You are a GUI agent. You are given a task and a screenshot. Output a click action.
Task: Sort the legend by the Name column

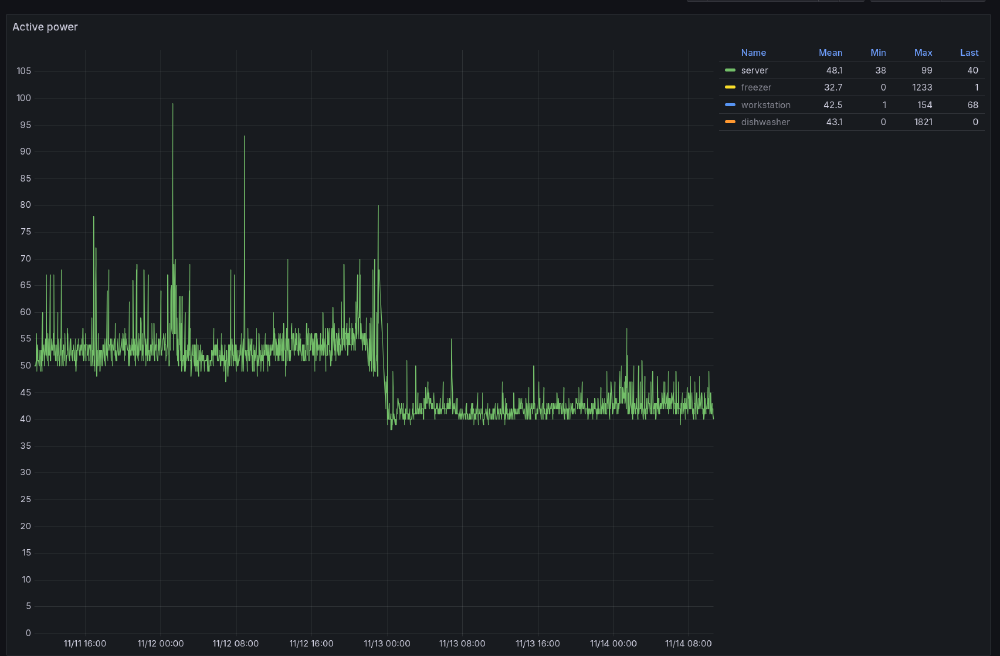pyautogui.click(x=753, y=53)
